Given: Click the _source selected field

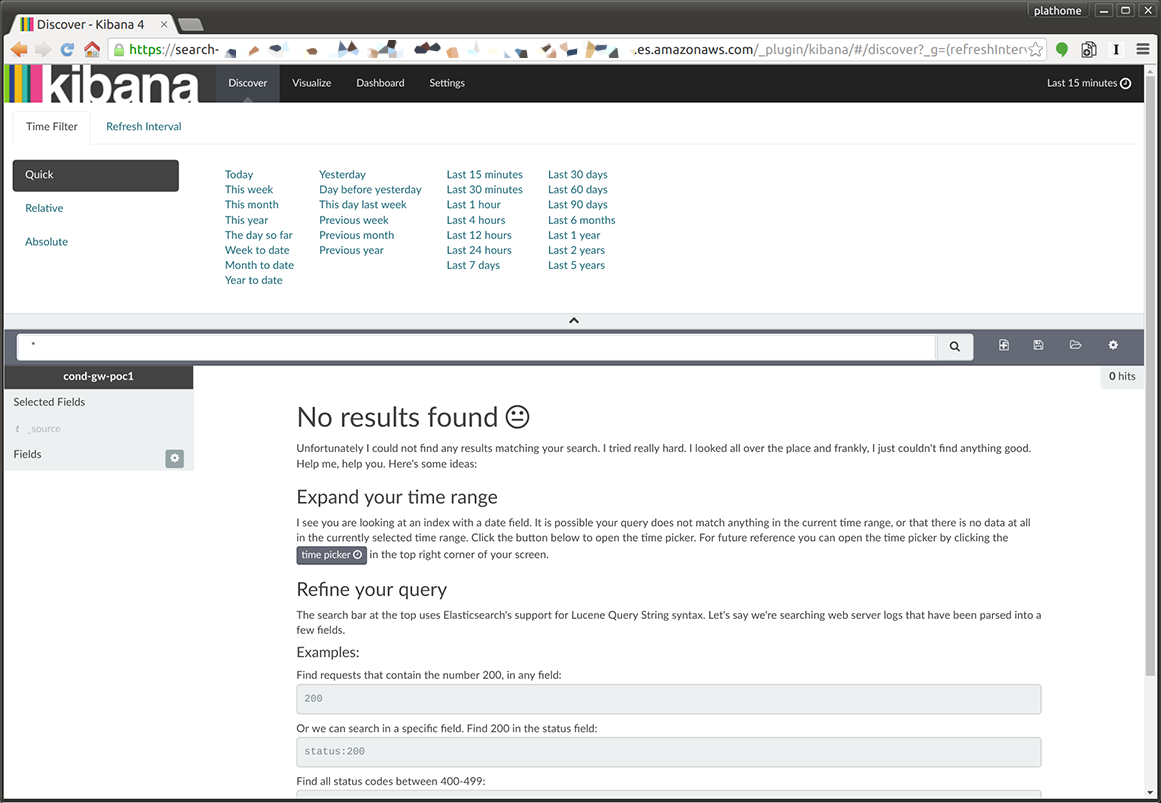Looking at the screenshot, I should point(46,429).
